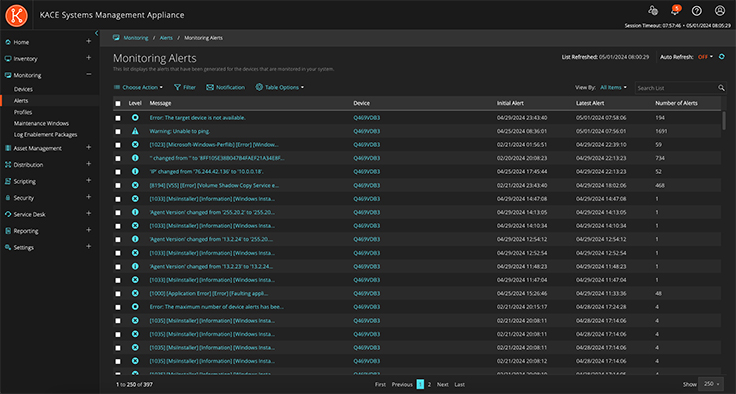Click the Reporting sidebar icon
The height and width of the screenshot is (394, 736).
(8, 231)
